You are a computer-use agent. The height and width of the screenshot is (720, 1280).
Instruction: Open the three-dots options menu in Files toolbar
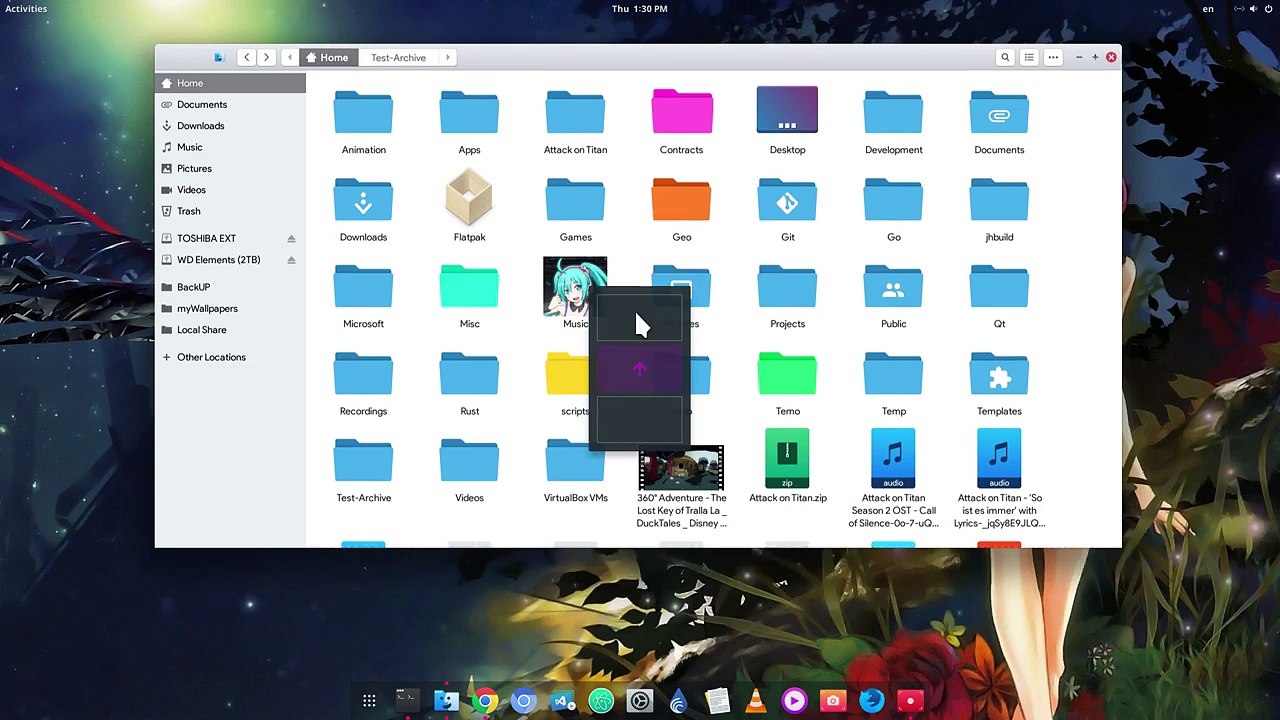pyautogui.click(x=1053, y=57)
